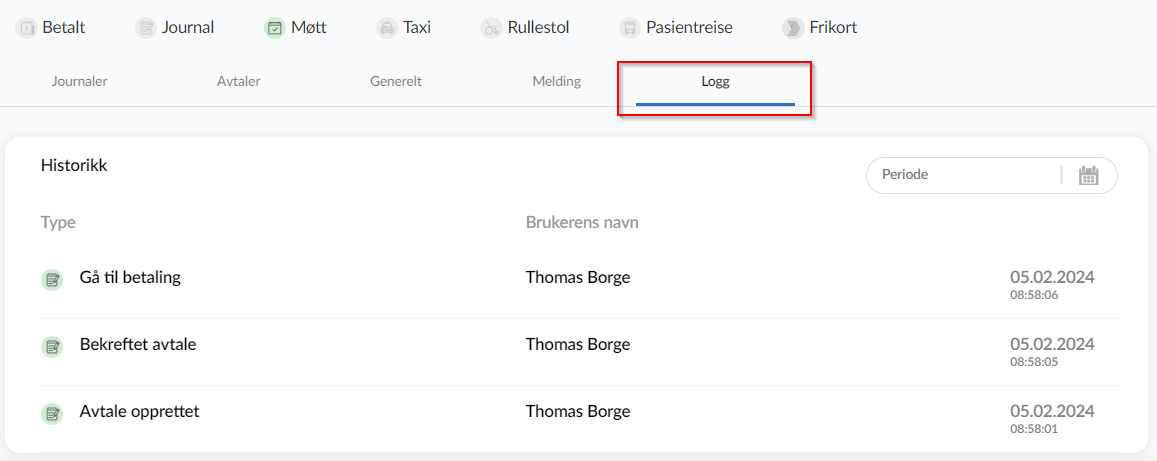
Task: Click the Pasientreise bus icon
Action: point(629,28)
